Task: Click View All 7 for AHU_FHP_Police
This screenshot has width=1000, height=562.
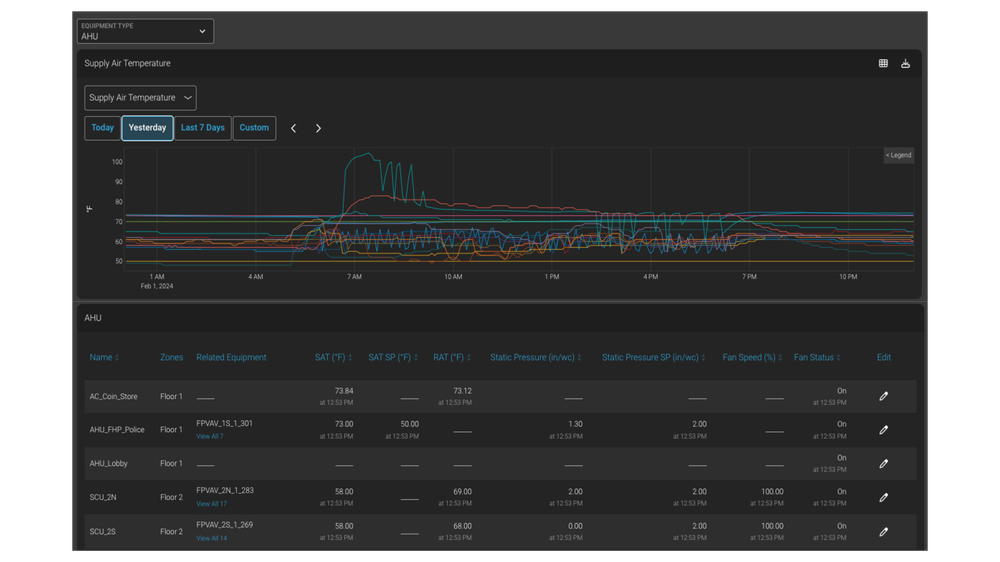Action: click(x=210, y=436)
